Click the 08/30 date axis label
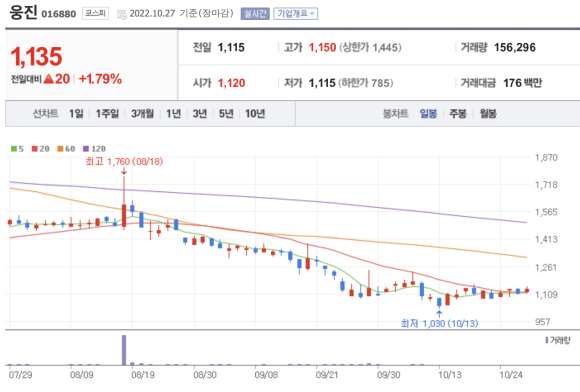580x392 pixels. (205, 375)
